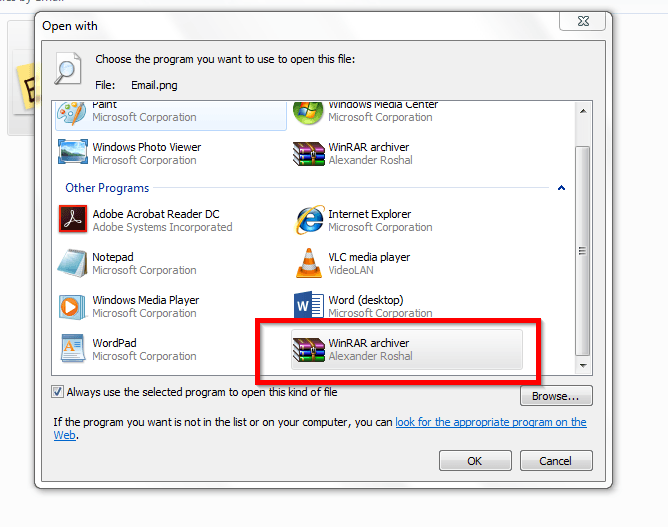Click the WordPad name text
Viewport: 668px width, 527px height.
pyautogui.click(x=115, y=343)
